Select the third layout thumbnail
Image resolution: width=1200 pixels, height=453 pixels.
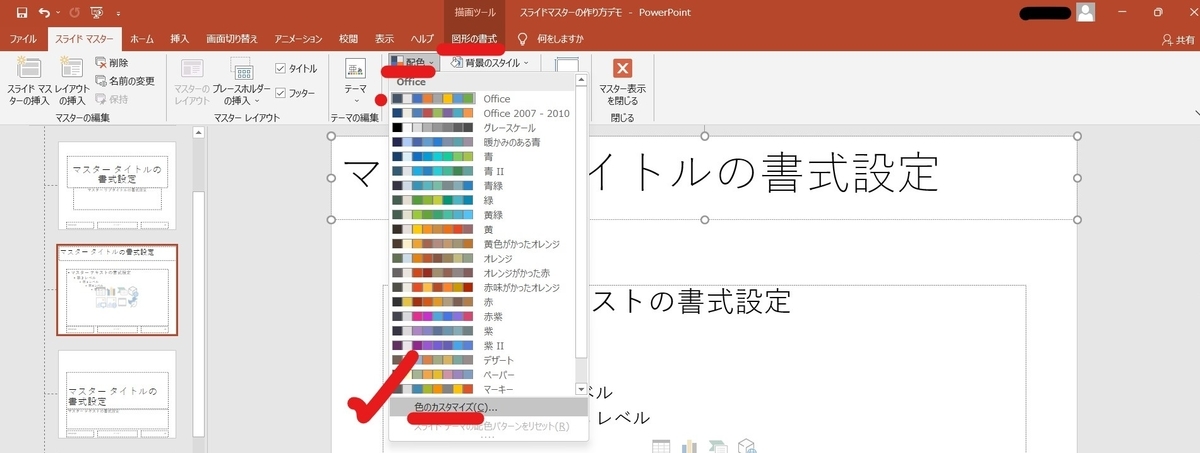pos(118,394)
